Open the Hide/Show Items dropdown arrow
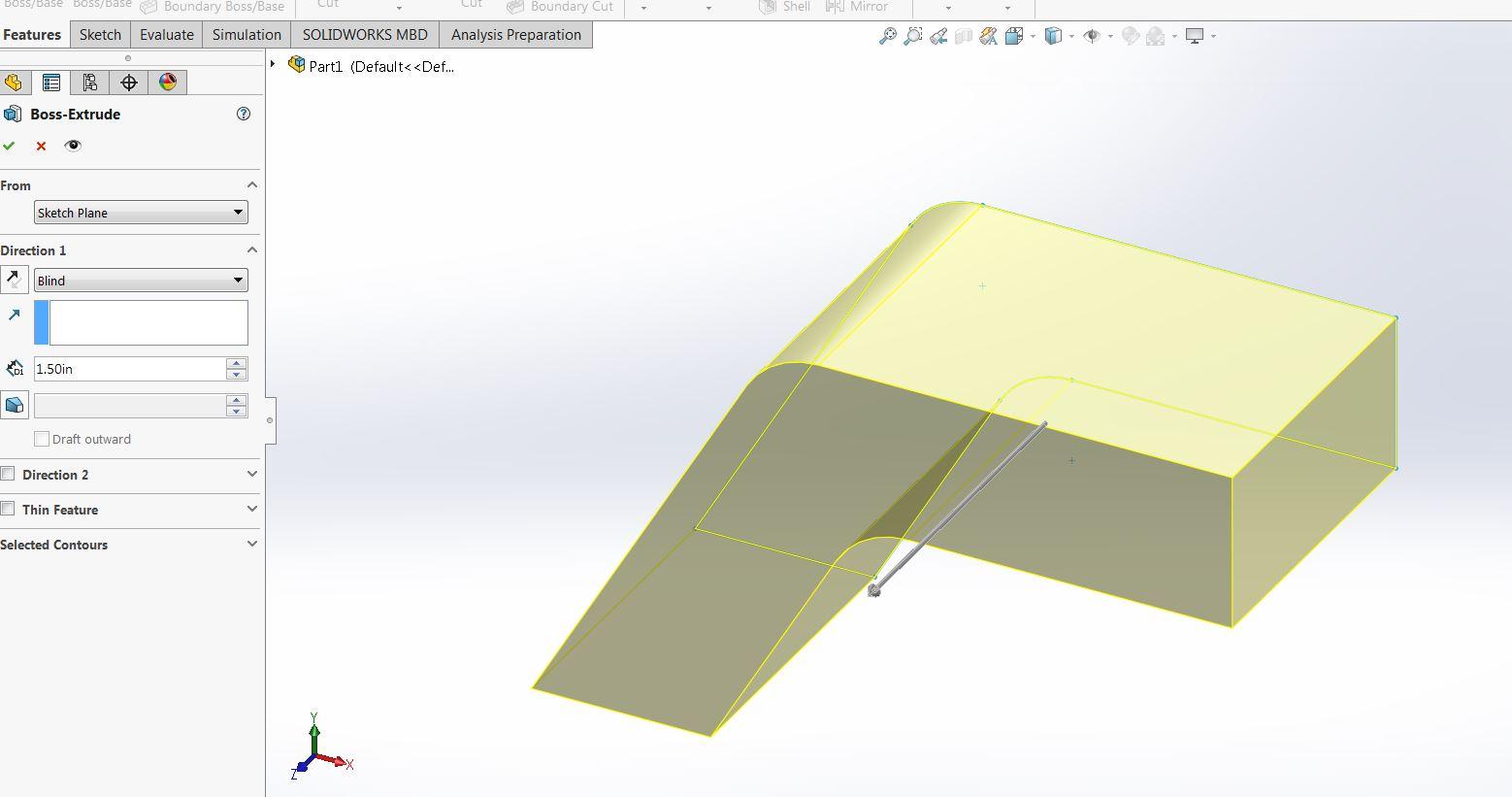The height and width of the screenshot is (797, 1512). 1110,37
